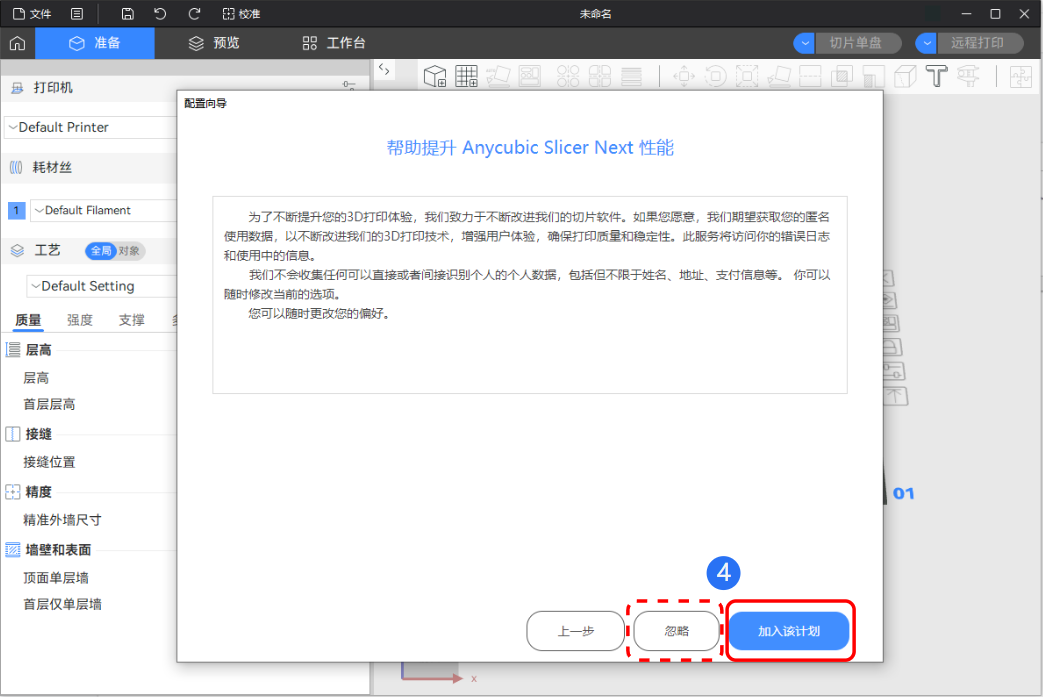The height and width of the screenshot is (699, 1043).
Task: Click the 耗材丝 section label
Action: click(x=53, y=168)
